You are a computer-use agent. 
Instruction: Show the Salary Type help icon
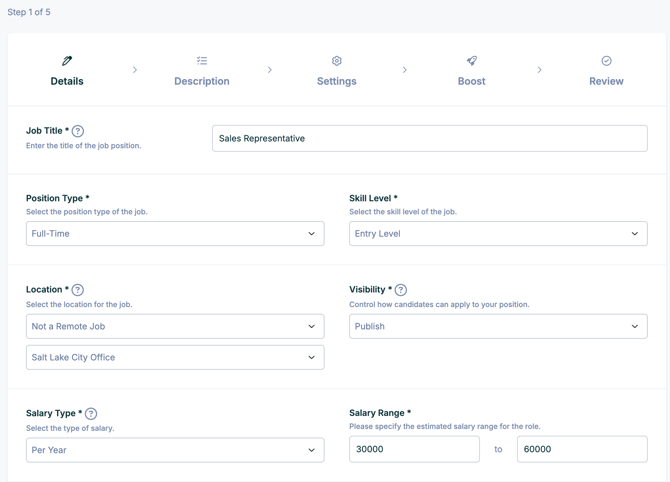click(x=91, y=414)
